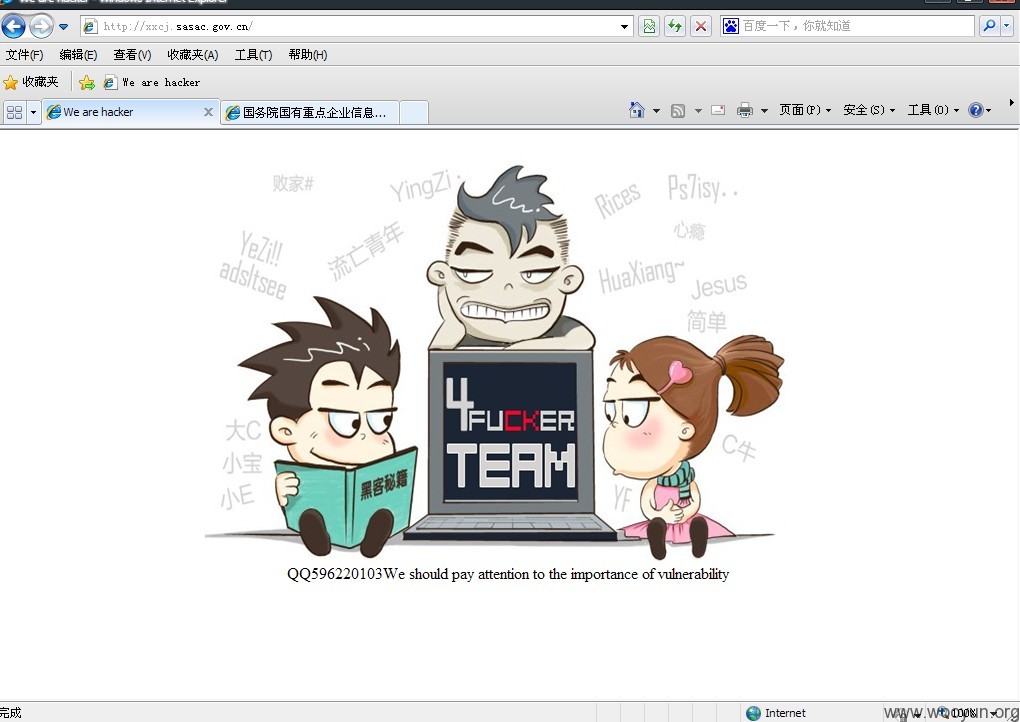Open the recent pages dropdown arrow
Viewport: 1020px width, 722px height.
point(63,27)
